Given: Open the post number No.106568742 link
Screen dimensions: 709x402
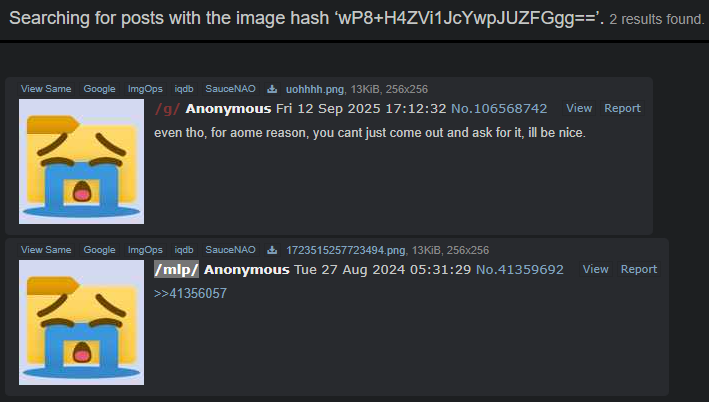Looking at the screenshot, I should (x=499, y=109).
